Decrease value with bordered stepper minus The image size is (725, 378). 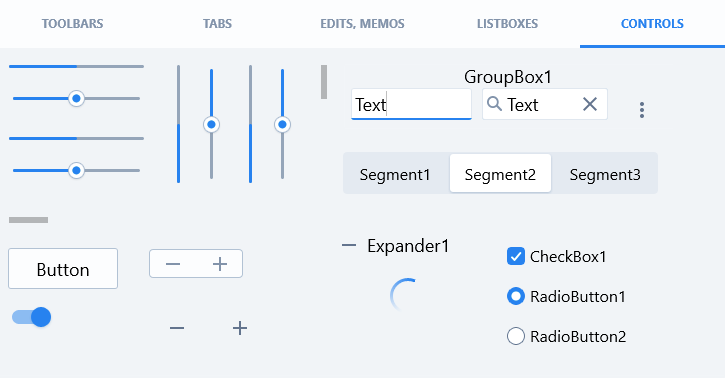point(173,264)
